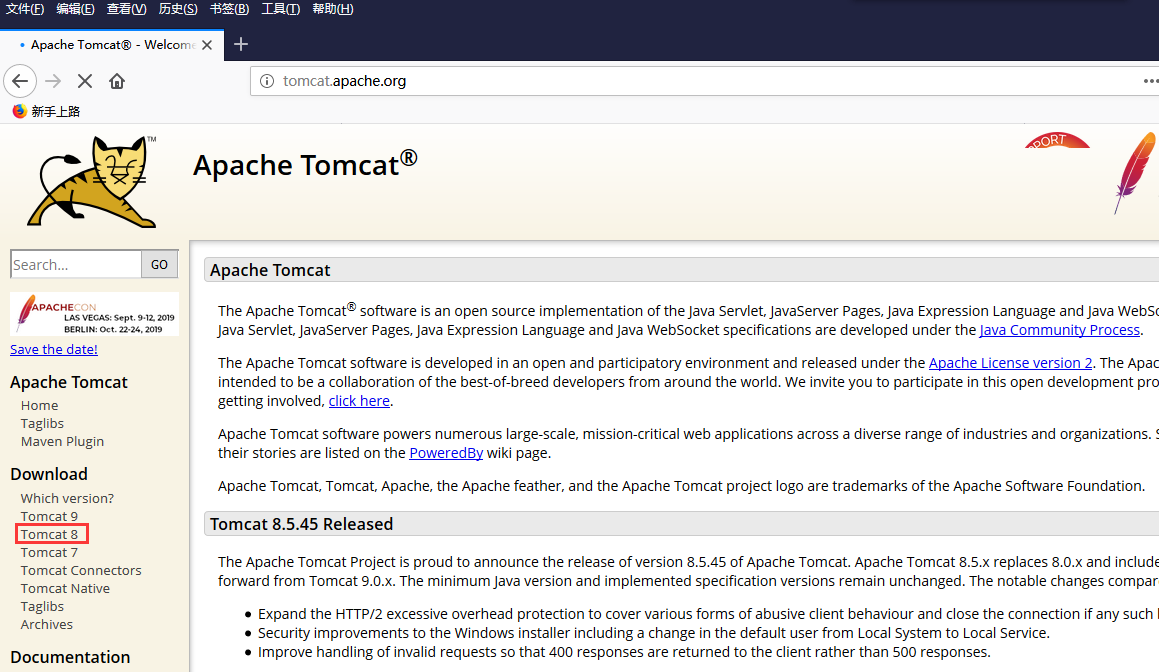Click the GO search button
Image resolution: width=1159 pixels, height=672 pixels.
tap(160, 265)
